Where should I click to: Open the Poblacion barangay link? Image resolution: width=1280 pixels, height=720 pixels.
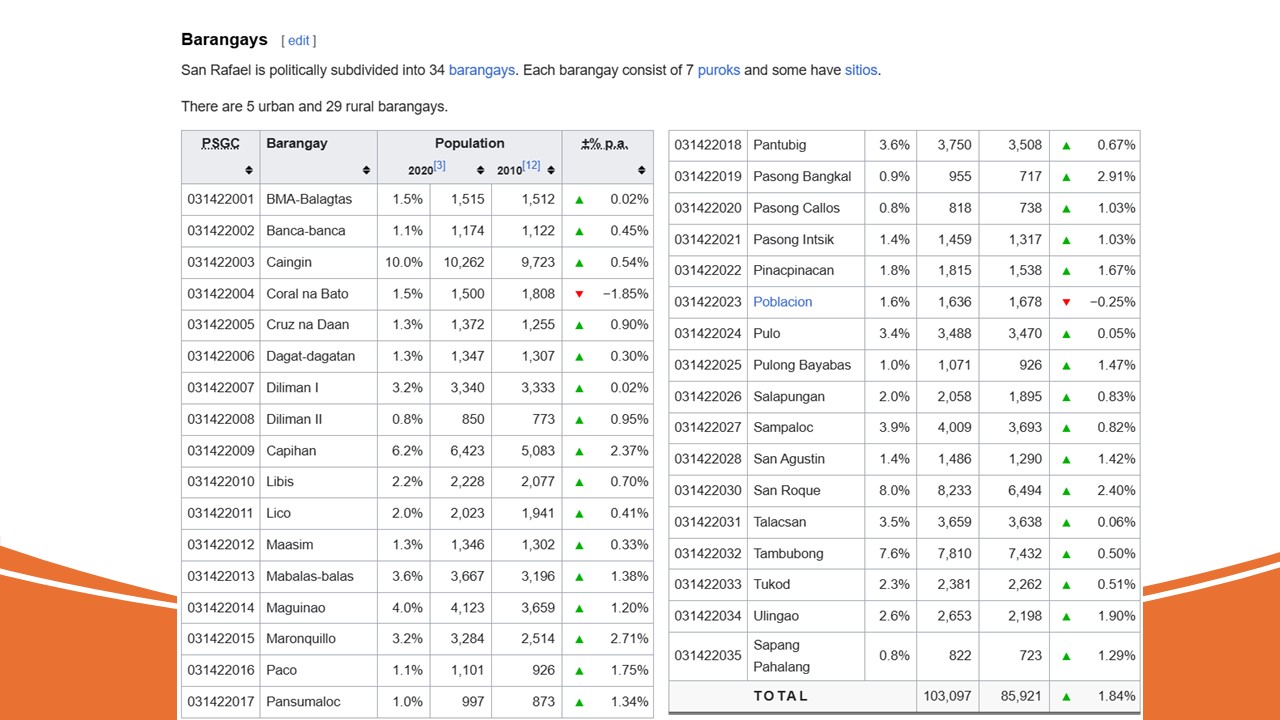coord(782,302)
